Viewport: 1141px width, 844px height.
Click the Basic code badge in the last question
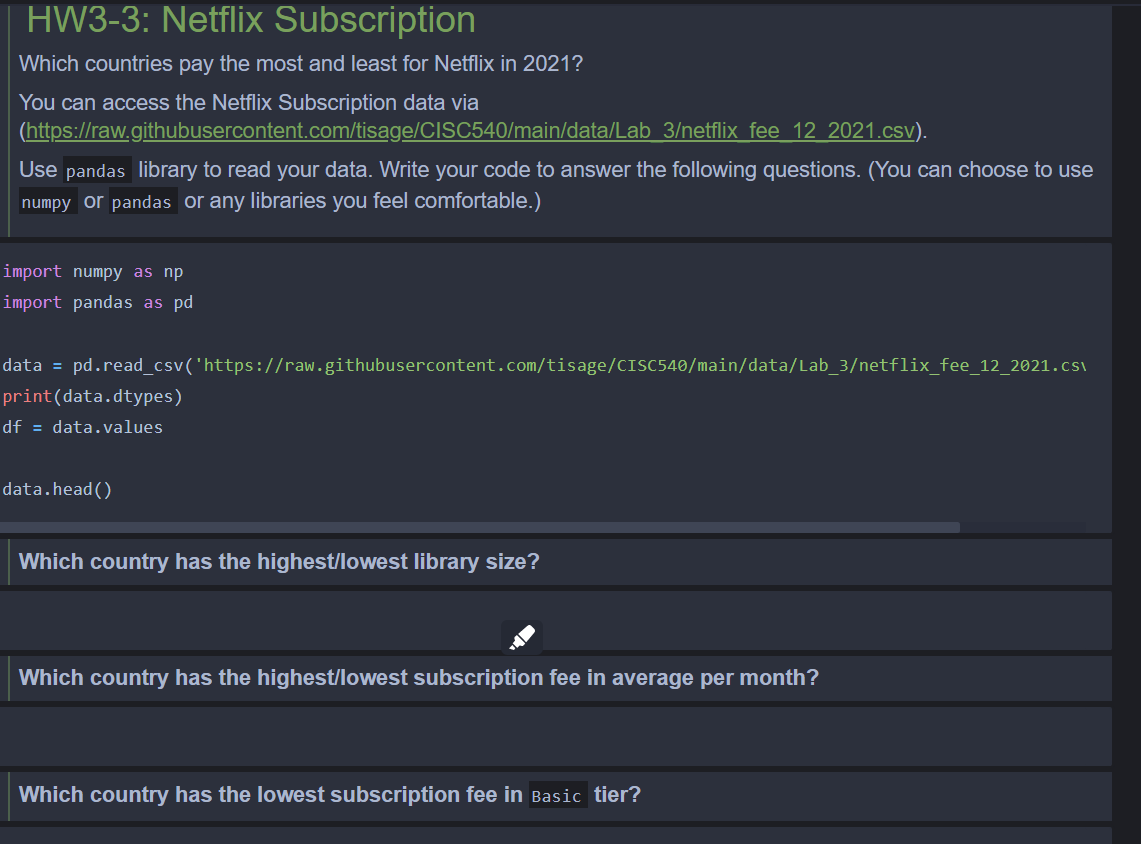pos(556,796)
